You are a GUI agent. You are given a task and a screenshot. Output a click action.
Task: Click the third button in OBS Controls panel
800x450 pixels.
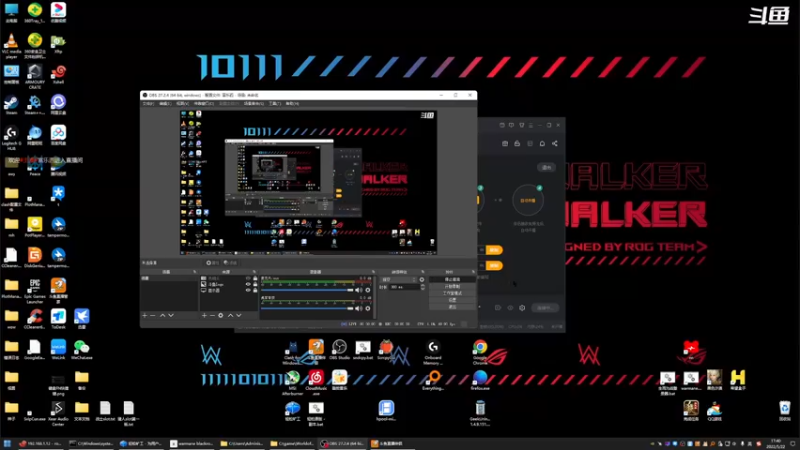(452, 293)
